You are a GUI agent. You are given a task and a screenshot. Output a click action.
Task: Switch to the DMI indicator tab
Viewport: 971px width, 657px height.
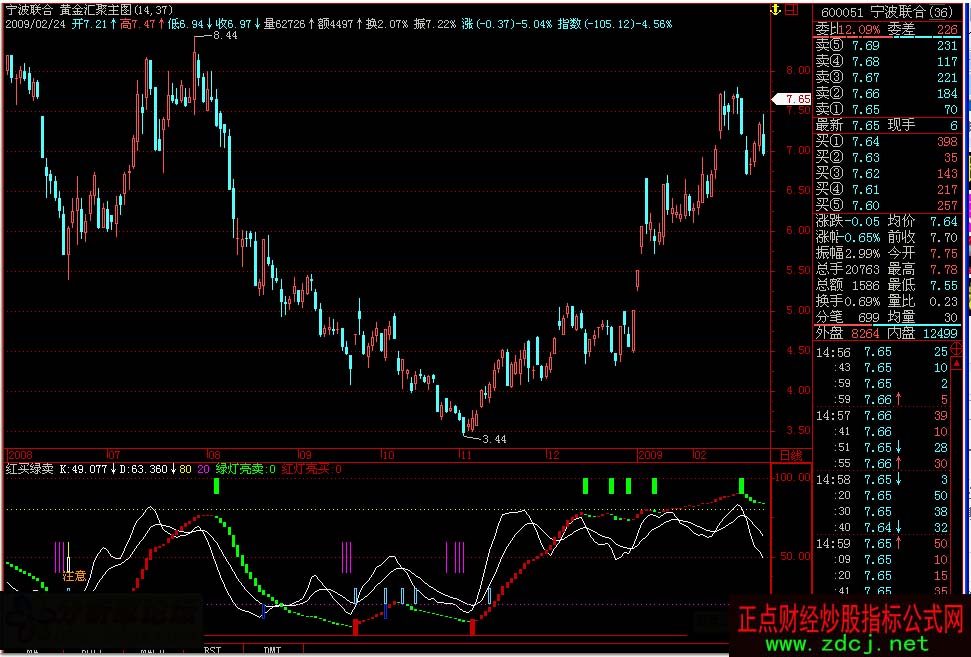coord(272,650)
